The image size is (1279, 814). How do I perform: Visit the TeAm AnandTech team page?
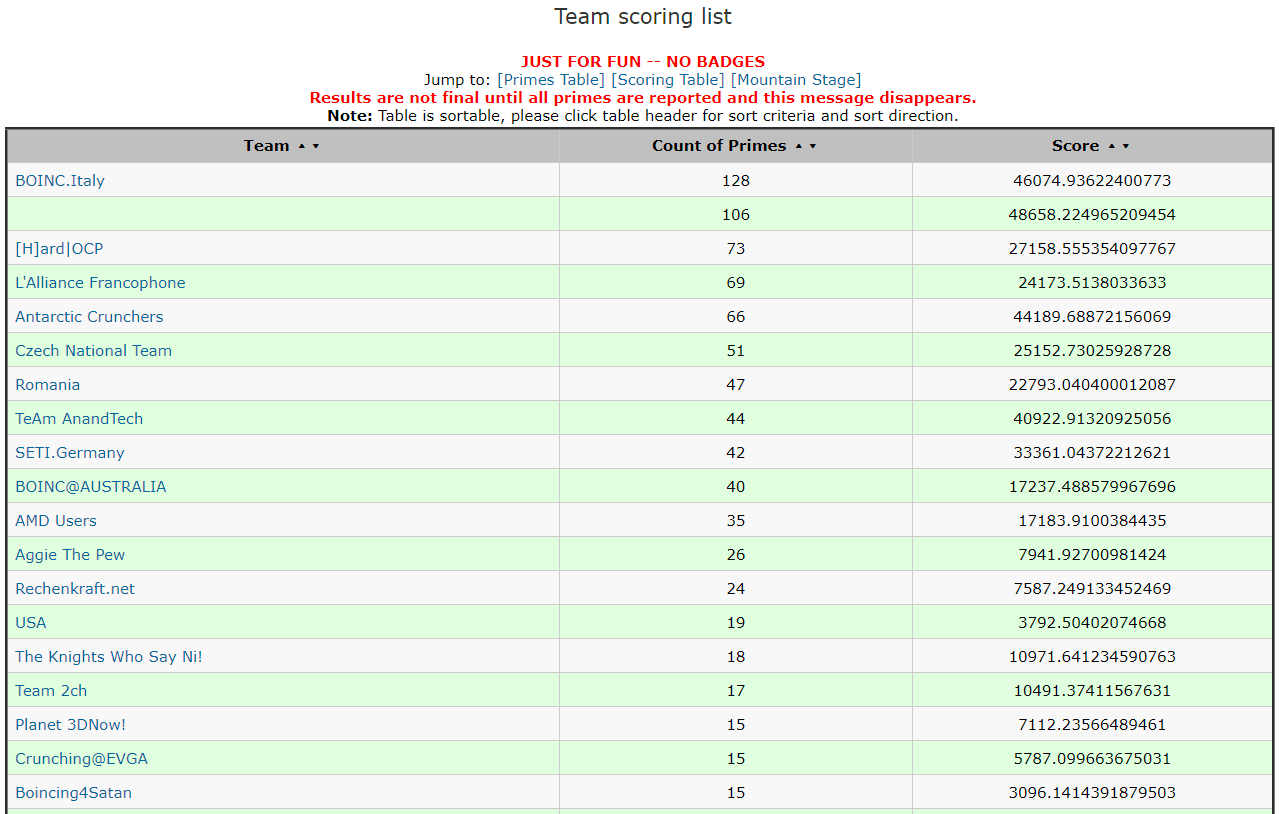[x=79, y=419]
